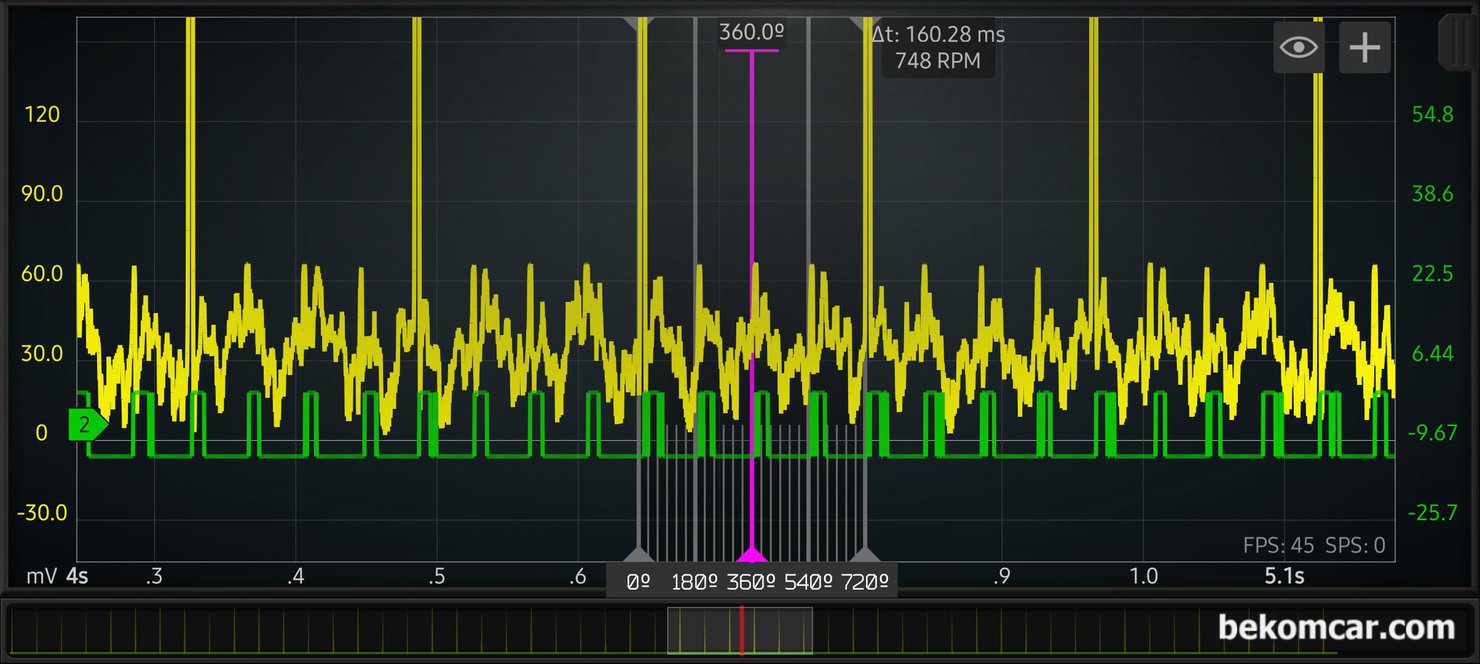Click the mV unit label

coord(42,577)
